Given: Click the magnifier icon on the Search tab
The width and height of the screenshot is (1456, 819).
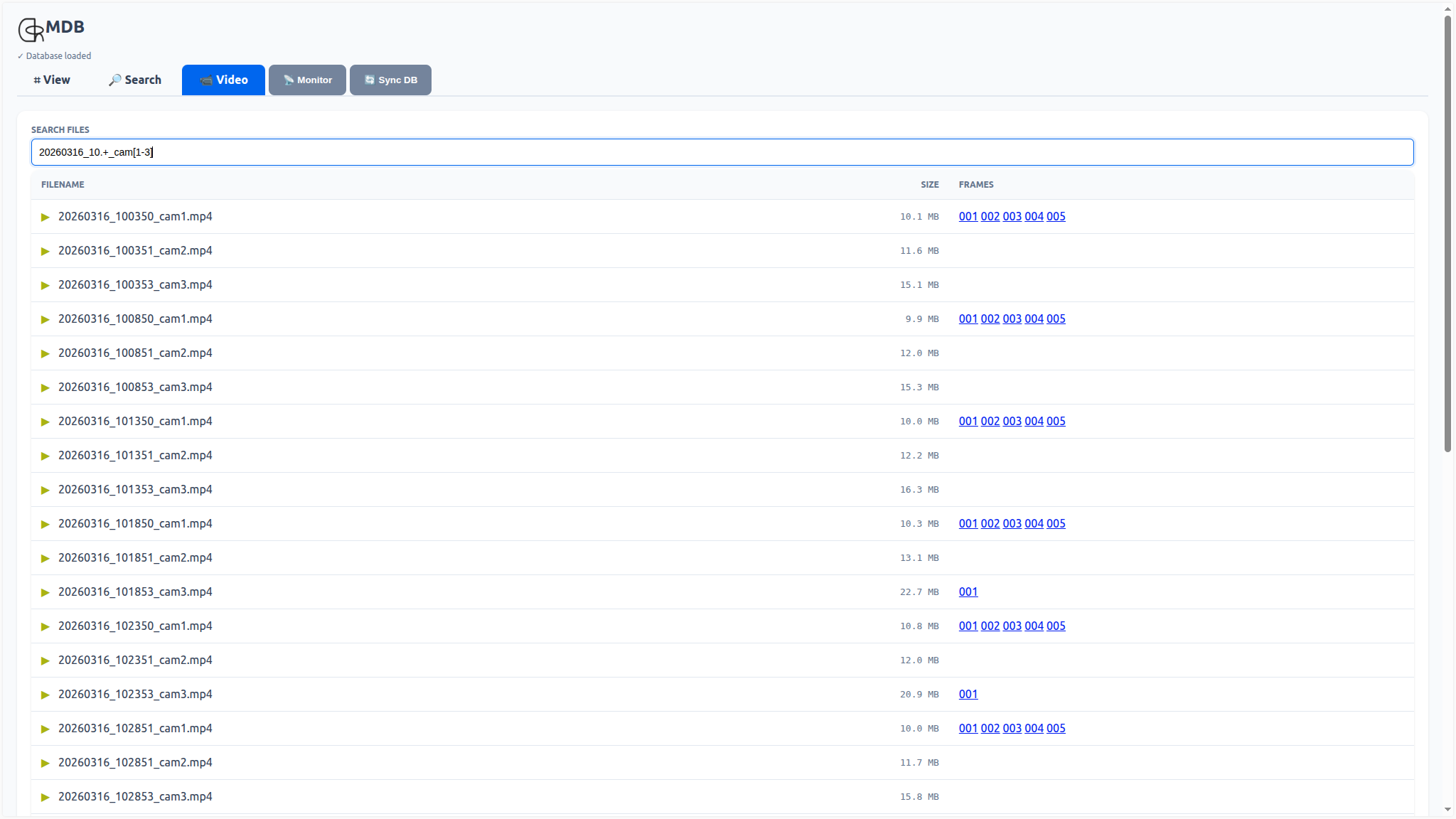Looking at the screenshot, I should tap(114, 80).
